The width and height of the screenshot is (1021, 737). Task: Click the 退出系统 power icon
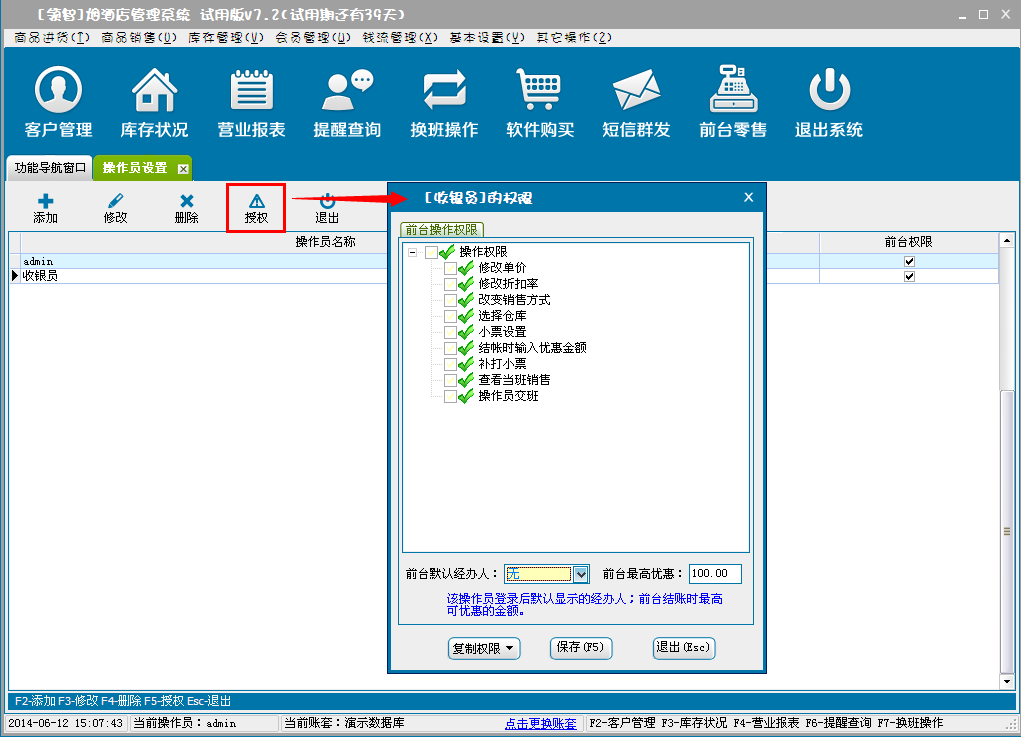pyautogui.click(x=828, y=92)
